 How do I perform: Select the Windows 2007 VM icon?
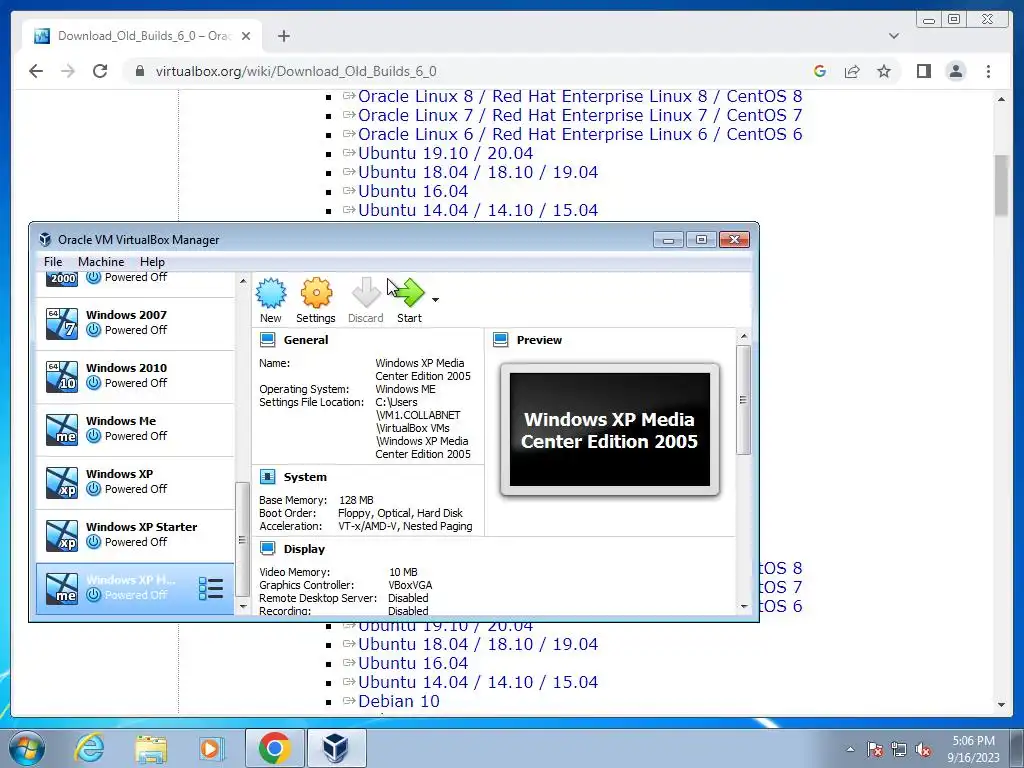pyautogui.click(x=62, y=323)
